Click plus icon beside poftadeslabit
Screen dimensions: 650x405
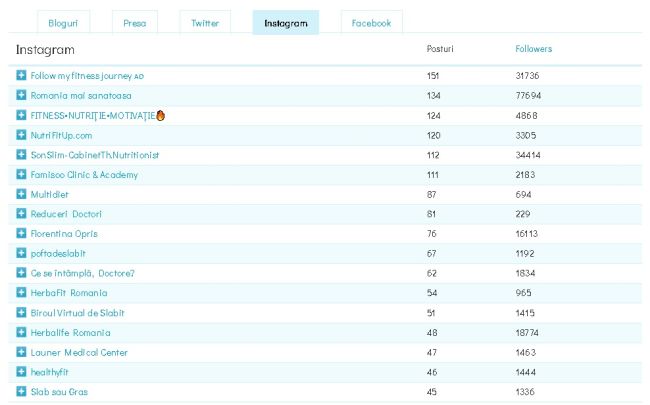[x=22, y=254]
